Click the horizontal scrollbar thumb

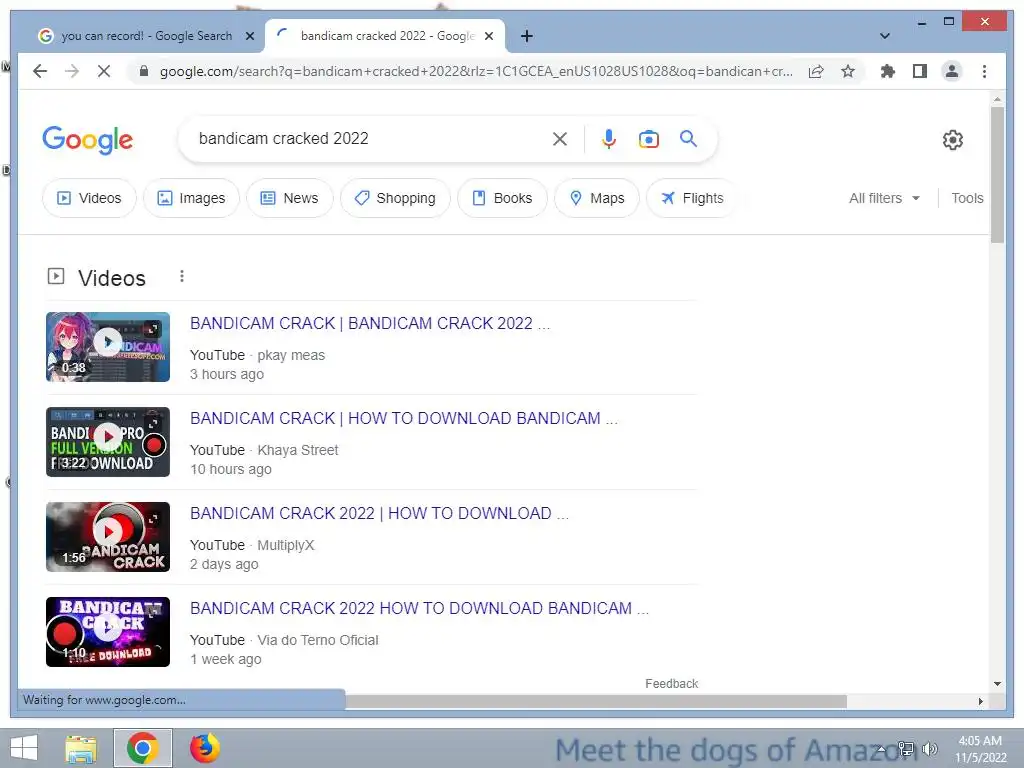pos(596,701)
